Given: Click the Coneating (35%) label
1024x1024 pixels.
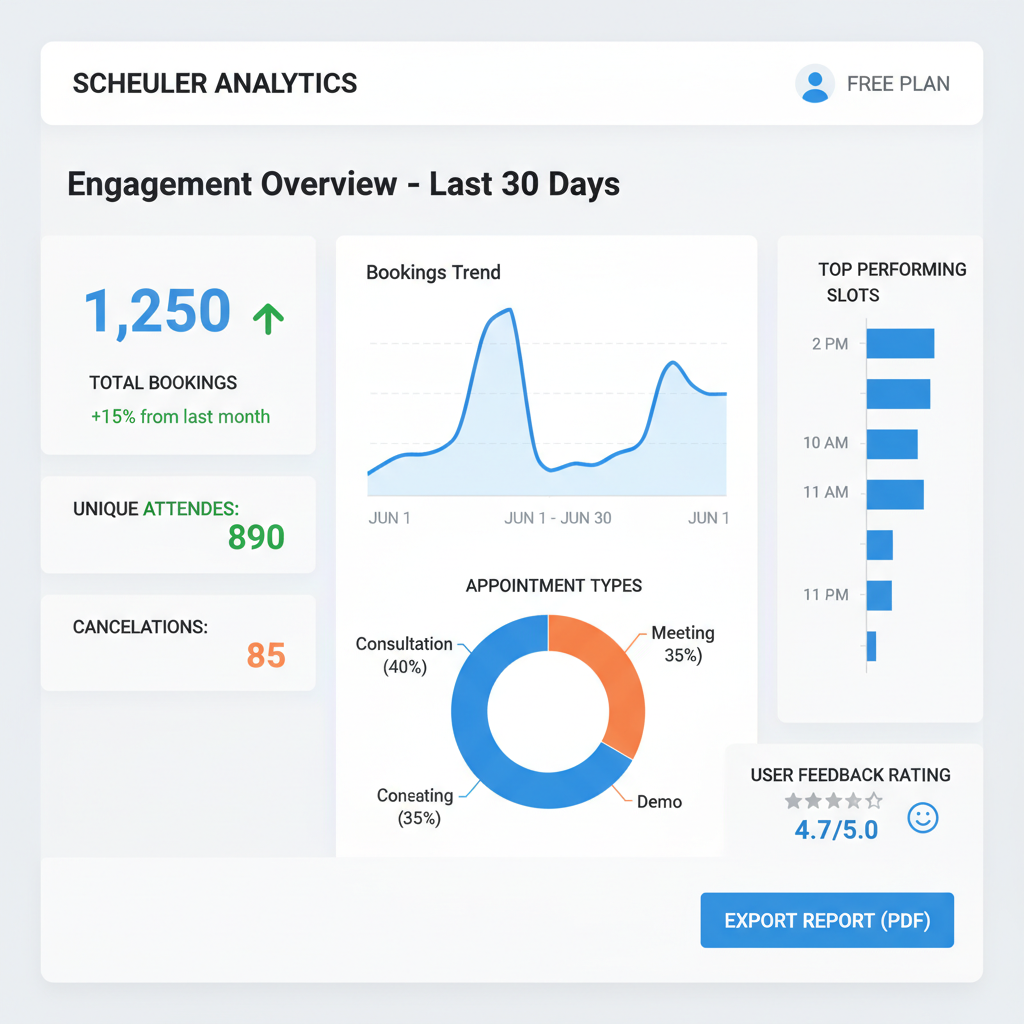Looking at the screenshot, I should 415,807.
